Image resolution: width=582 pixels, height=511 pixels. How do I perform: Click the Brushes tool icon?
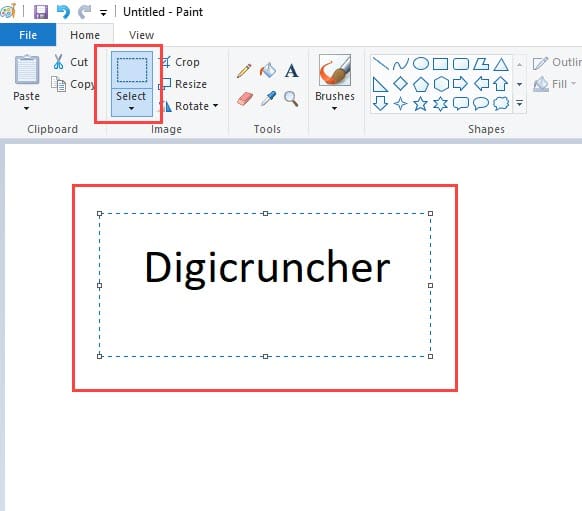pyautogui.click(x=335, y=70)
